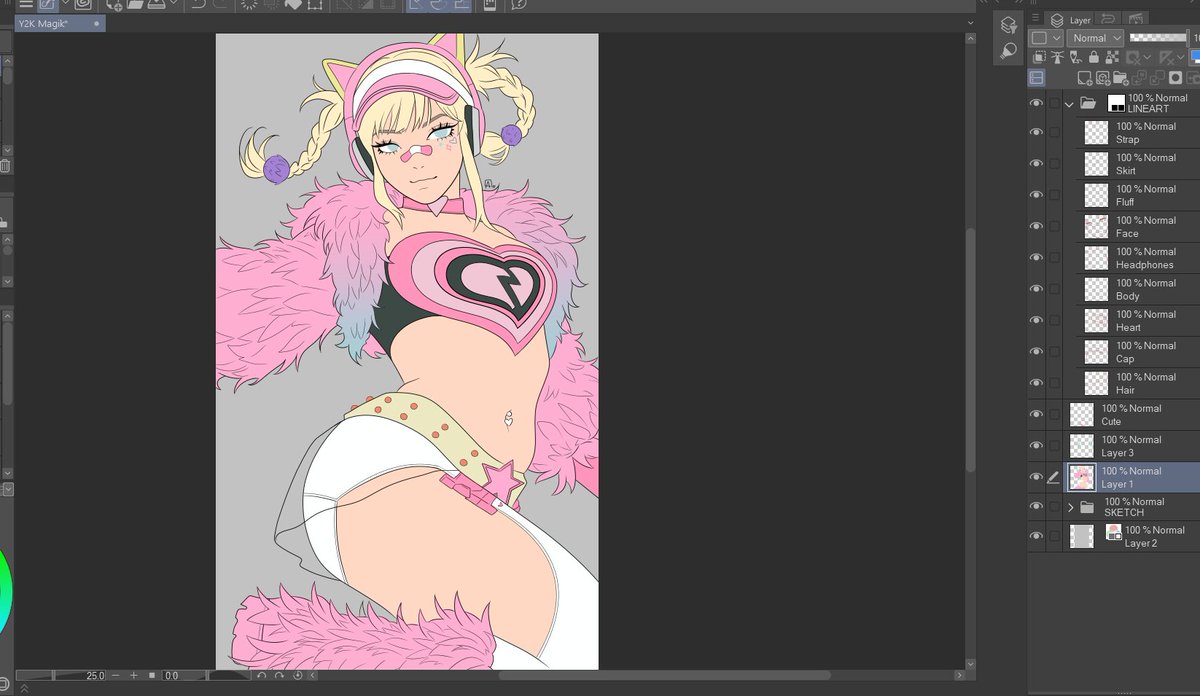Open the Clip Studio support chat icon
The image size is (1200, 696).
519,5
